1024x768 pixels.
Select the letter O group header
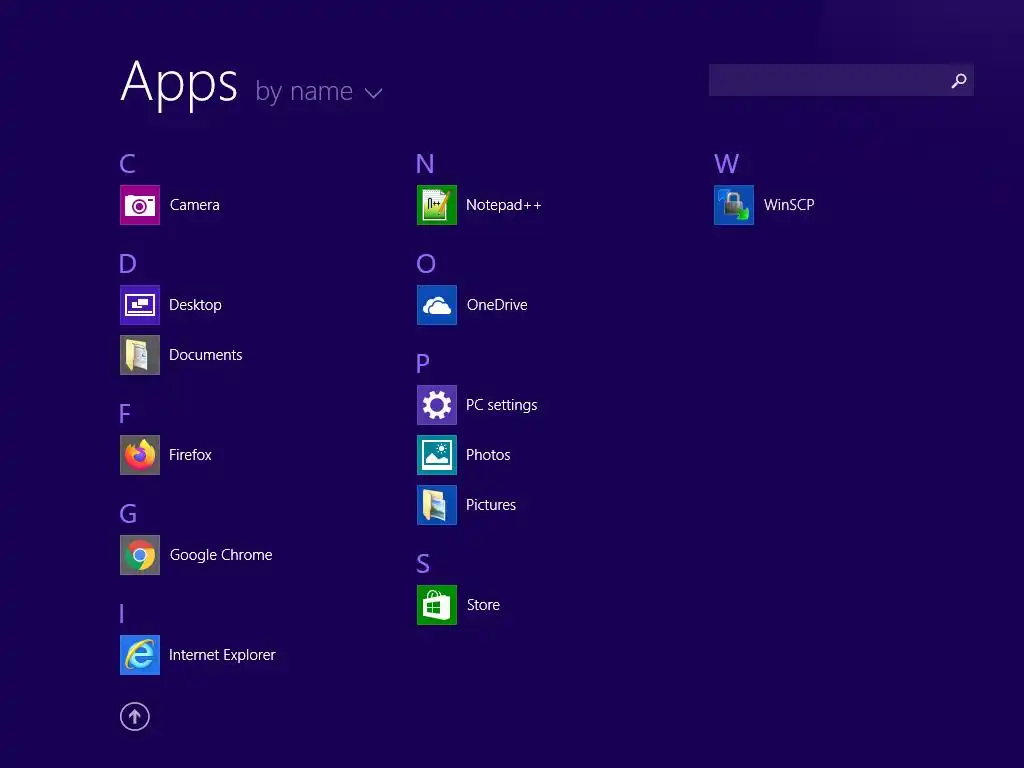click(426, 264)
